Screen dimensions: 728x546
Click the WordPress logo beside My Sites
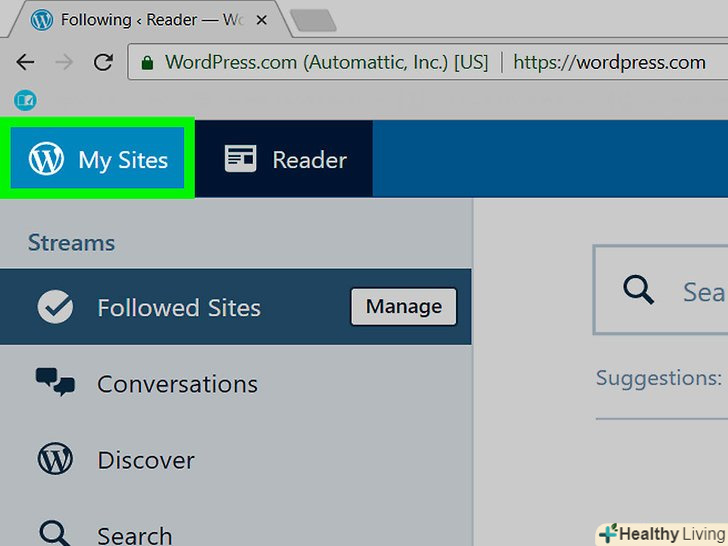coord(46,159)
